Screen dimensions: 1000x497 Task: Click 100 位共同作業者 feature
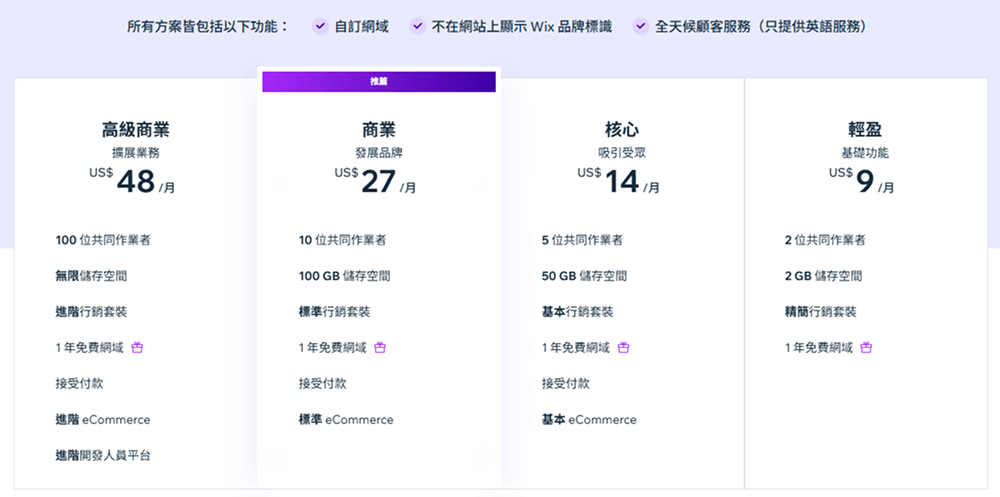click(x=103, y=241)
